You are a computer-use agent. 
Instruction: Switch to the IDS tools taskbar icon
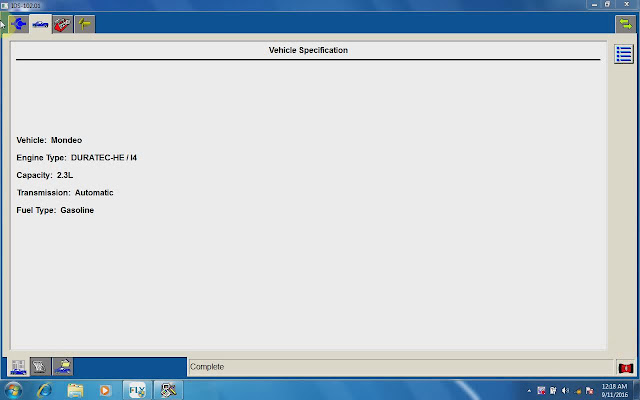click(168, 390)
